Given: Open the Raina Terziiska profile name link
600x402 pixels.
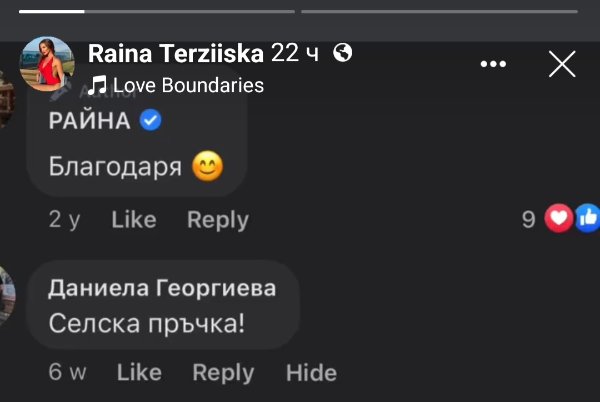Looking at the screenshot, I should (x=176, y=53).
